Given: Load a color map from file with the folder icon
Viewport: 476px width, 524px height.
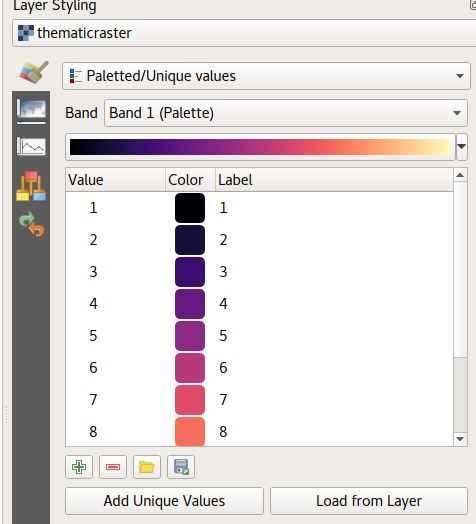Looking at the screenshot, I should point(147,467).
